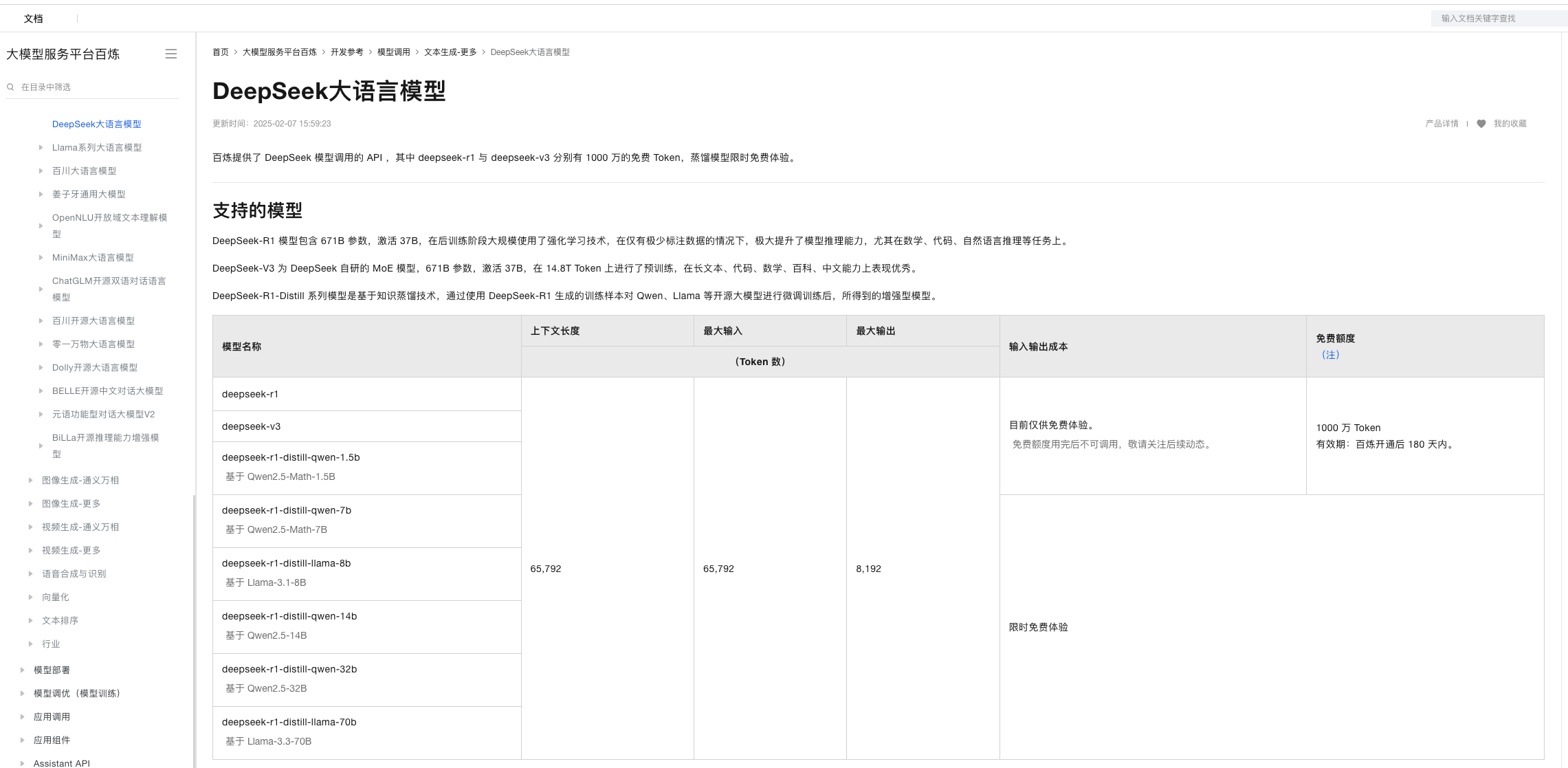The image size is (1568, 768).
Task: Collapse sidebar using the hamburger menu icon
Action: pyautogui.click(x=171, y=54)
